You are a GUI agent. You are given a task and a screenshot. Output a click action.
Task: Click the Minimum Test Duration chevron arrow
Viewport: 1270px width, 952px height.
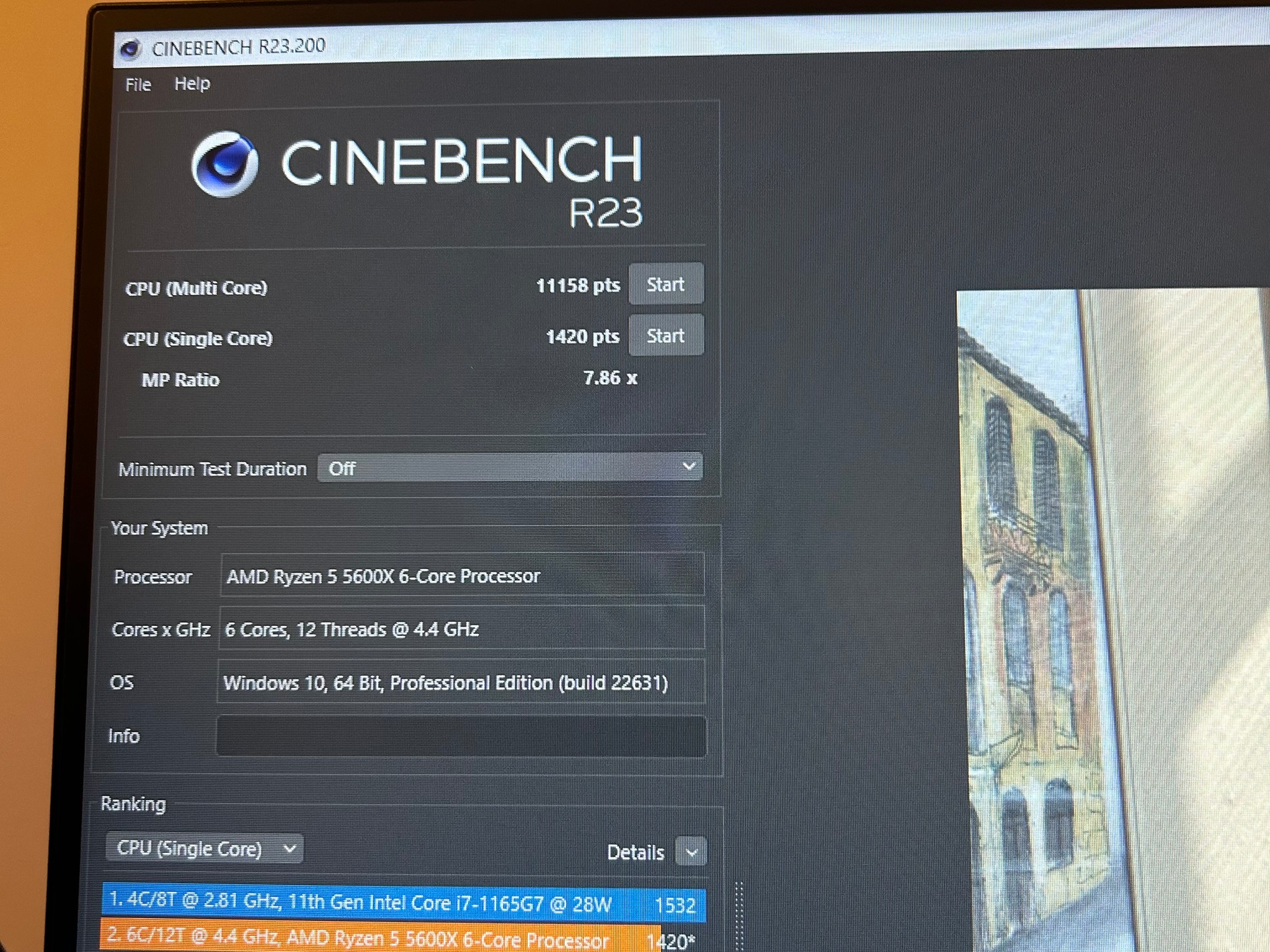tap(688, 466)
